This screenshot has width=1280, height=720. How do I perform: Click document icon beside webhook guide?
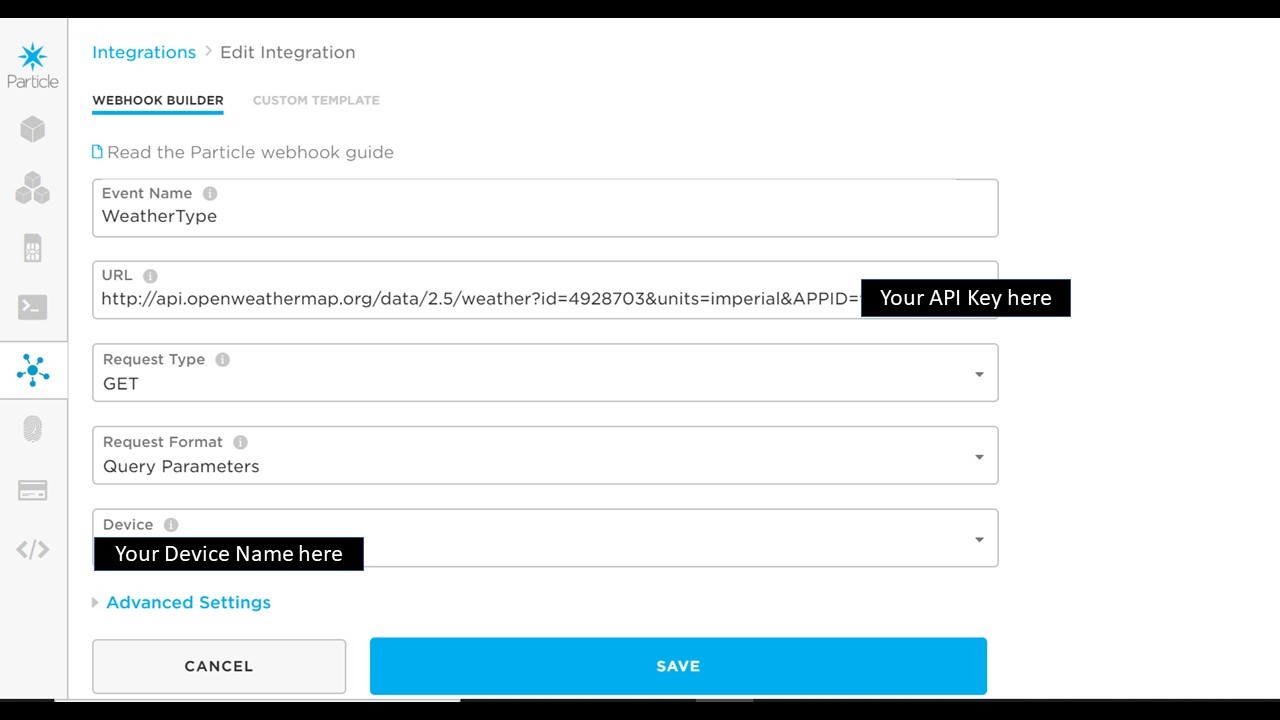pos(97,152)
